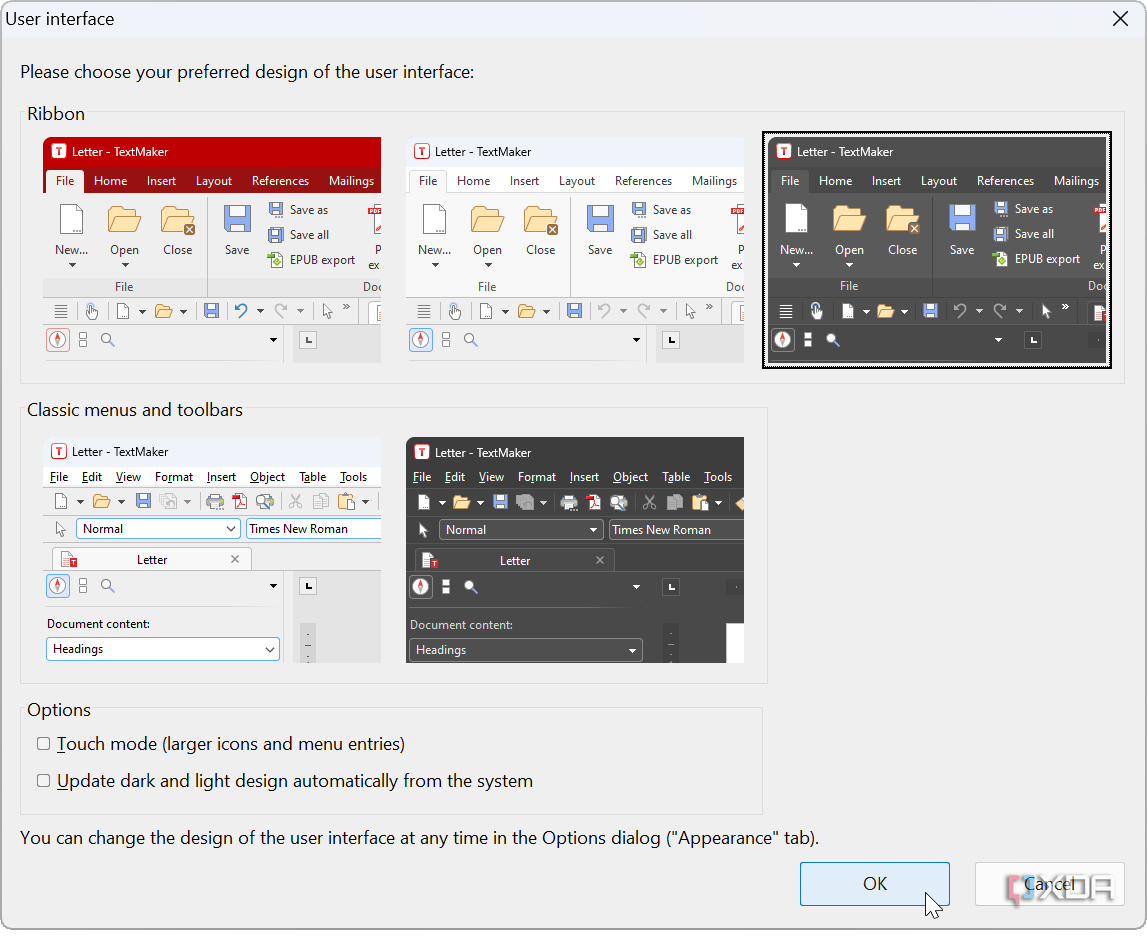Toggle Update dark and light design automatically checkbox
The image size is (1147, 940).
click(x=44, y=781)
